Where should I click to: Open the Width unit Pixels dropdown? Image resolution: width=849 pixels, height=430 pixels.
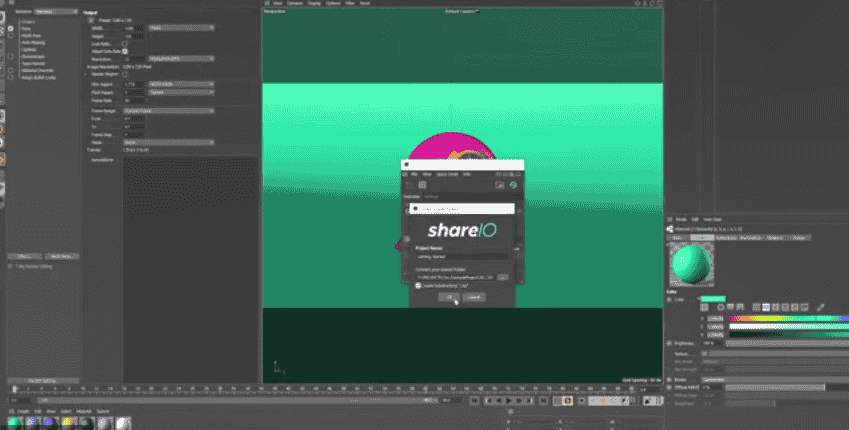click(181, 28)
